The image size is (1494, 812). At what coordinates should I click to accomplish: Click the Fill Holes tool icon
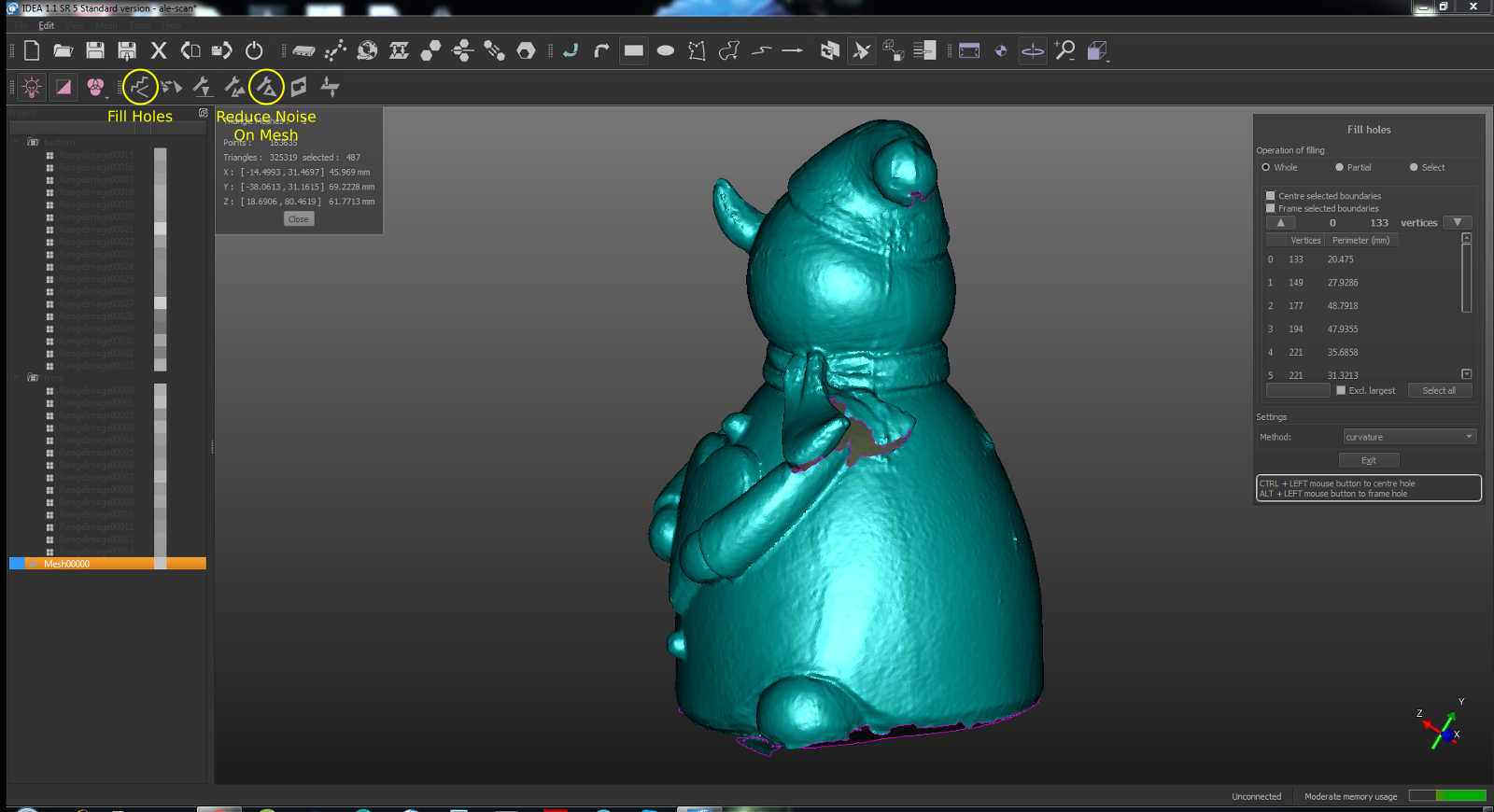[x=140, y=87]
